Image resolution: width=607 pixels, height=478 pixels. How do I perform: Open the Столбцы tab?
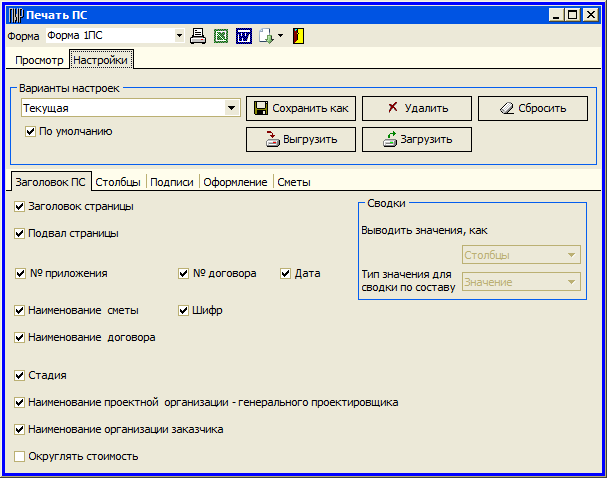pos(118,182)
